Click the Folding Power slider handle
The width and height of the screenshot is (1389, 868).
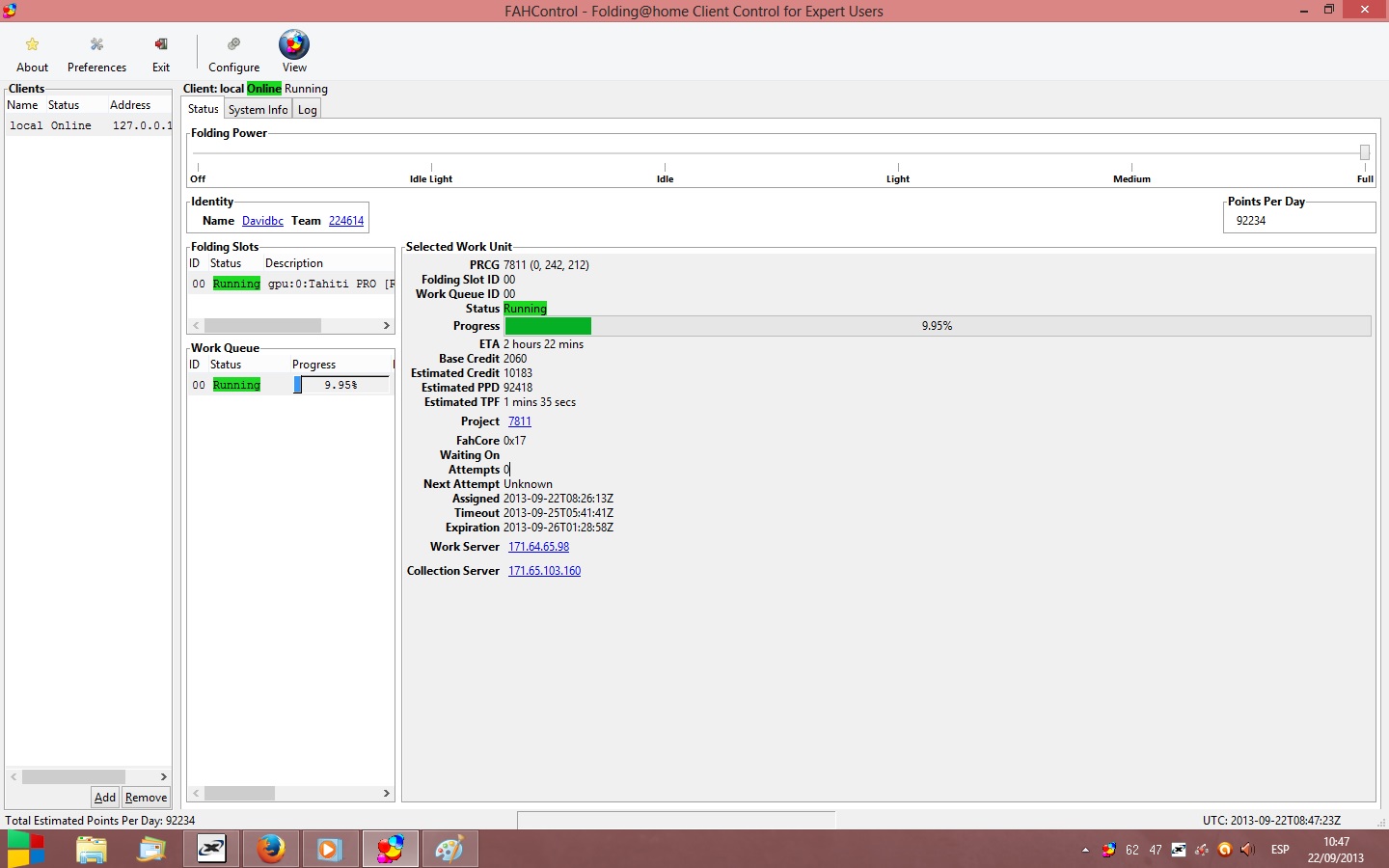[x=1365, y=152]
